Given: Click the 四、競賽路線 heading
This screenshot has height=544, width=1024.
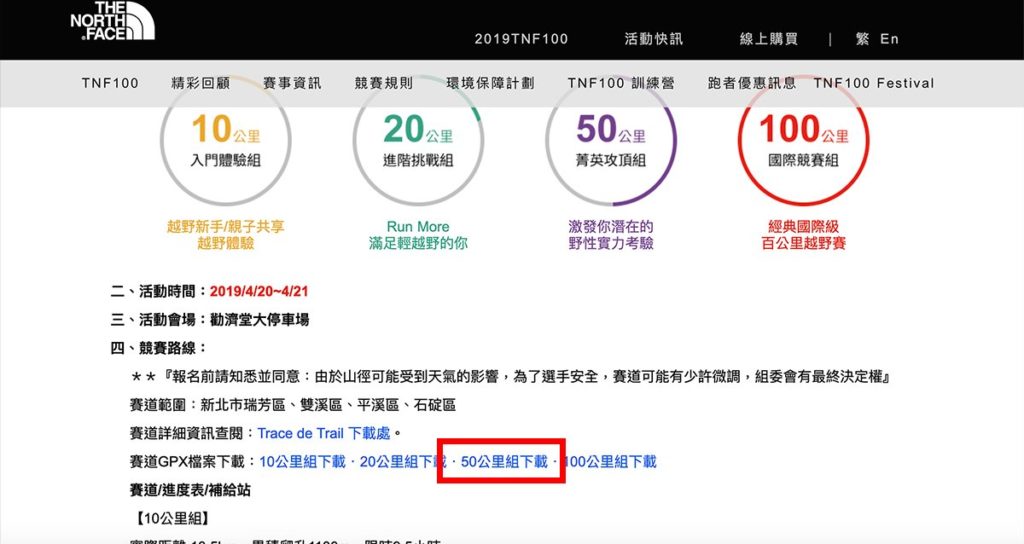Looking at the screenshot, I should click(x=159, y=348).
